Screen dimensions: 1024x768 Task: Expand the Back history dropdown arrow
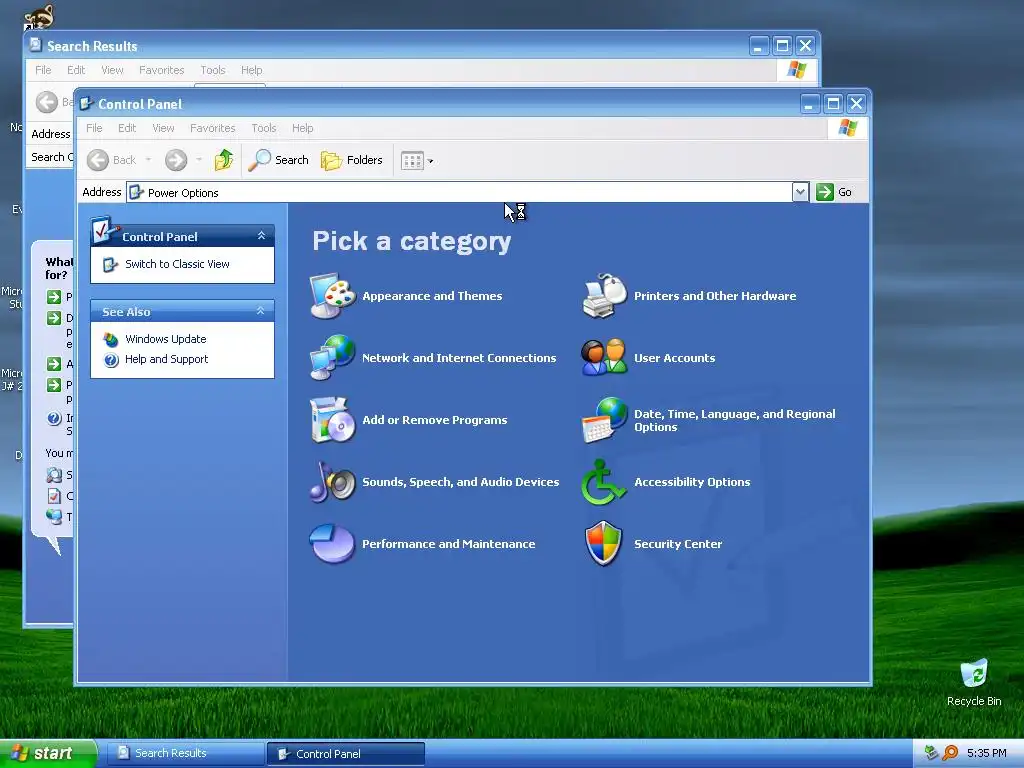[x=148, y=160]
